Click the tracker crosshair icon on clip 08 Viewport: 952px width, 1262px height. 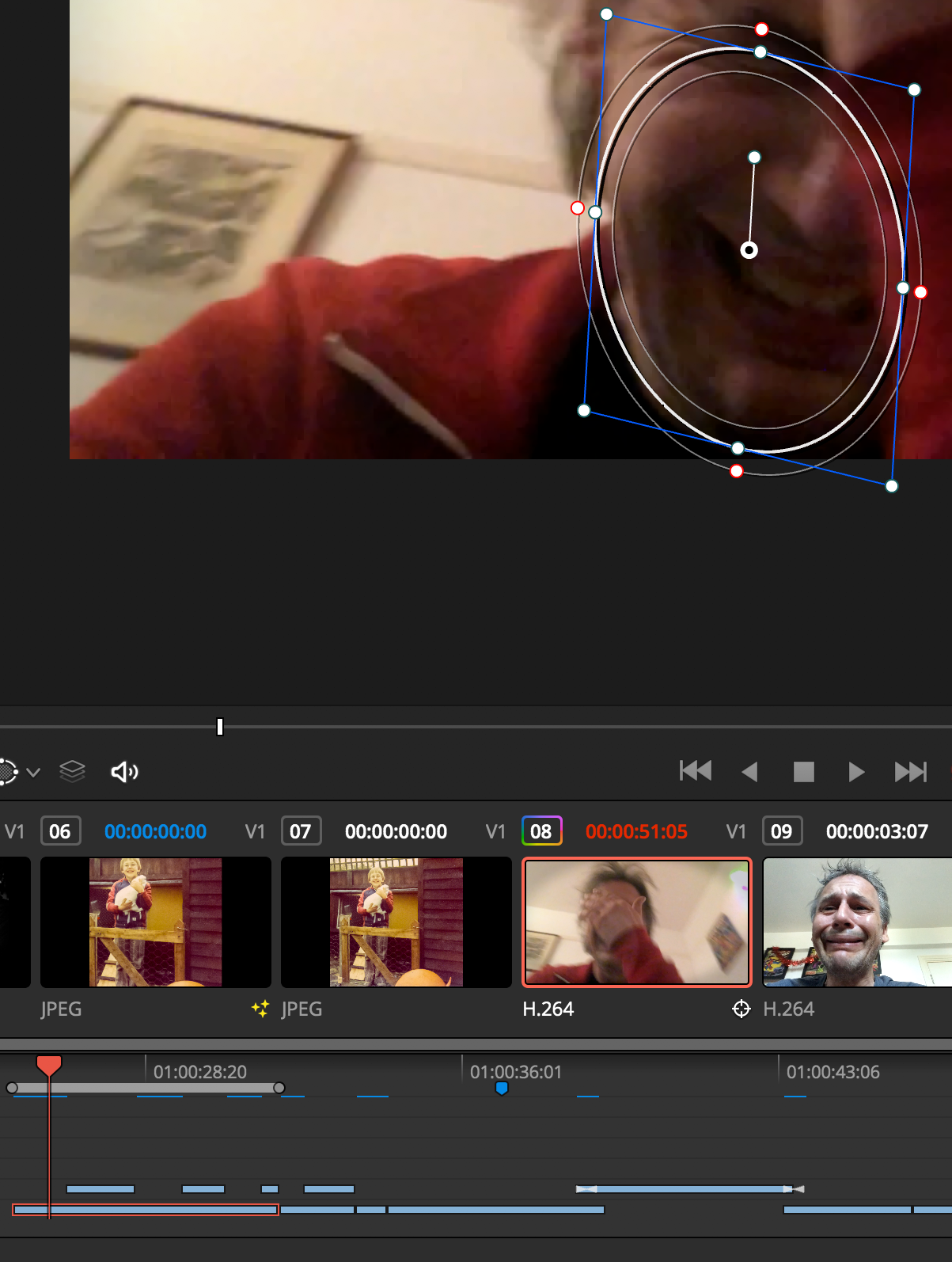click(x=741, y=1009)
